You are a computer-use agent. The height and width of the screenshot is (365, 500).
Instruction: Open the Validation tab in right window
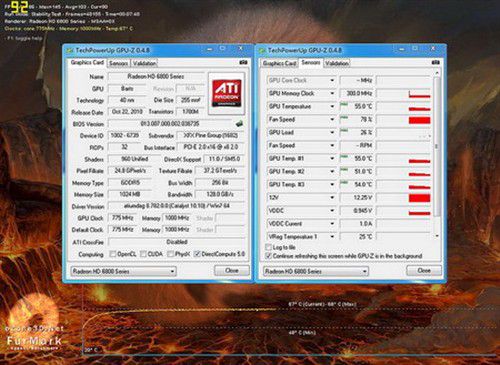pos(337,63)
